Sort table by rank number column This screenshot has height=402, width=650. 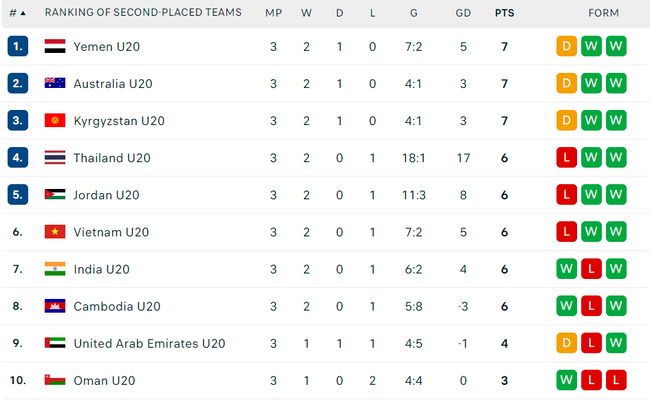tap(17, 13)
